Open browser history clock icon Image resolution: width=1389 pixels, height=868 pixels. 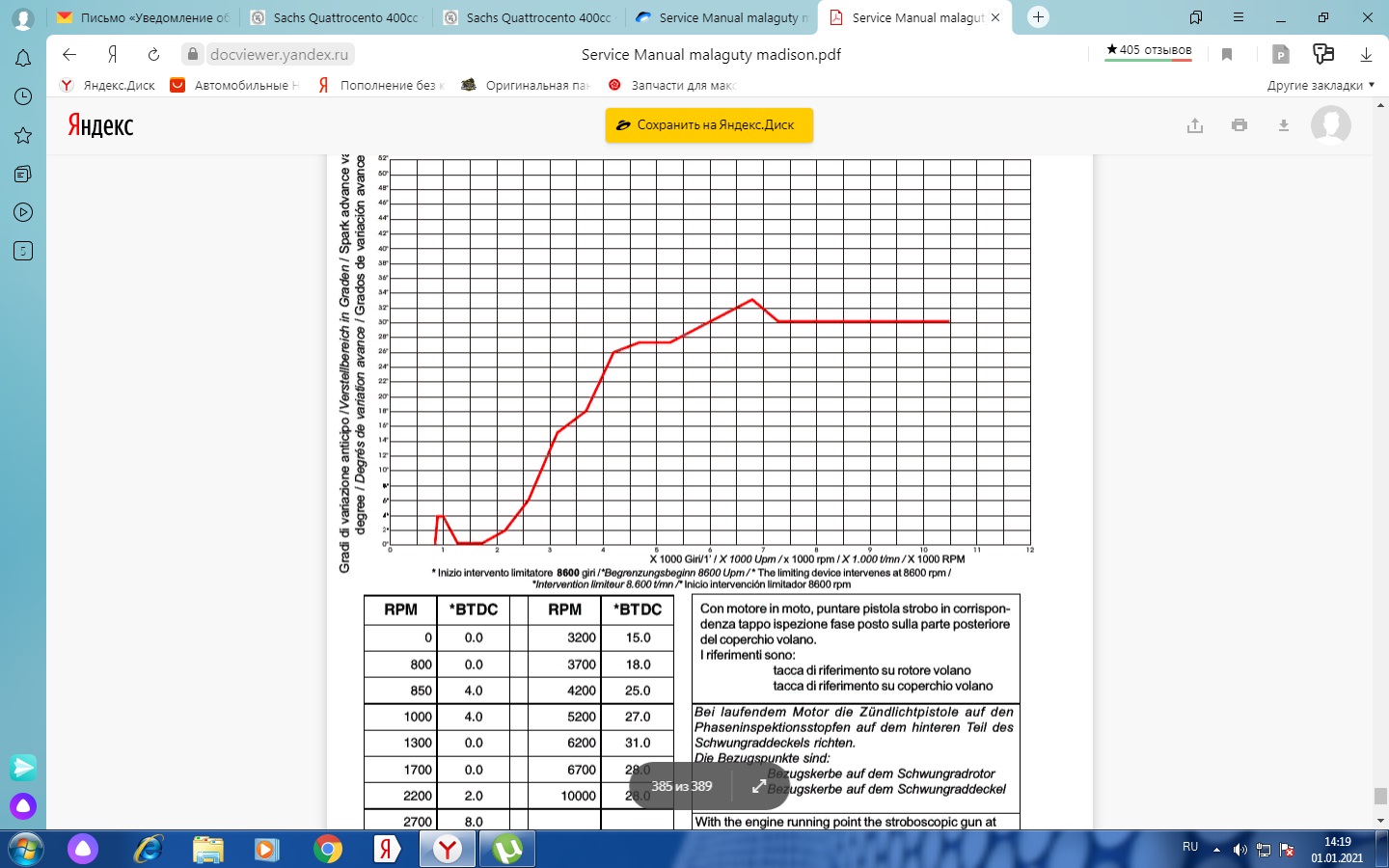(x=23, y=96)
